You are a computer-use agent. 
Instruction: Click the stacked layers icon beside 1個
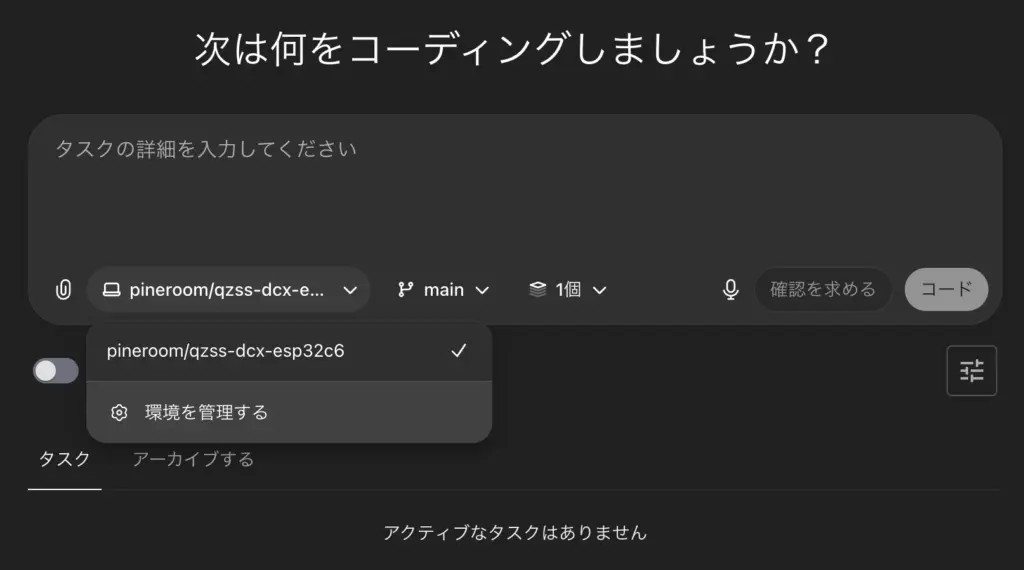538,290
